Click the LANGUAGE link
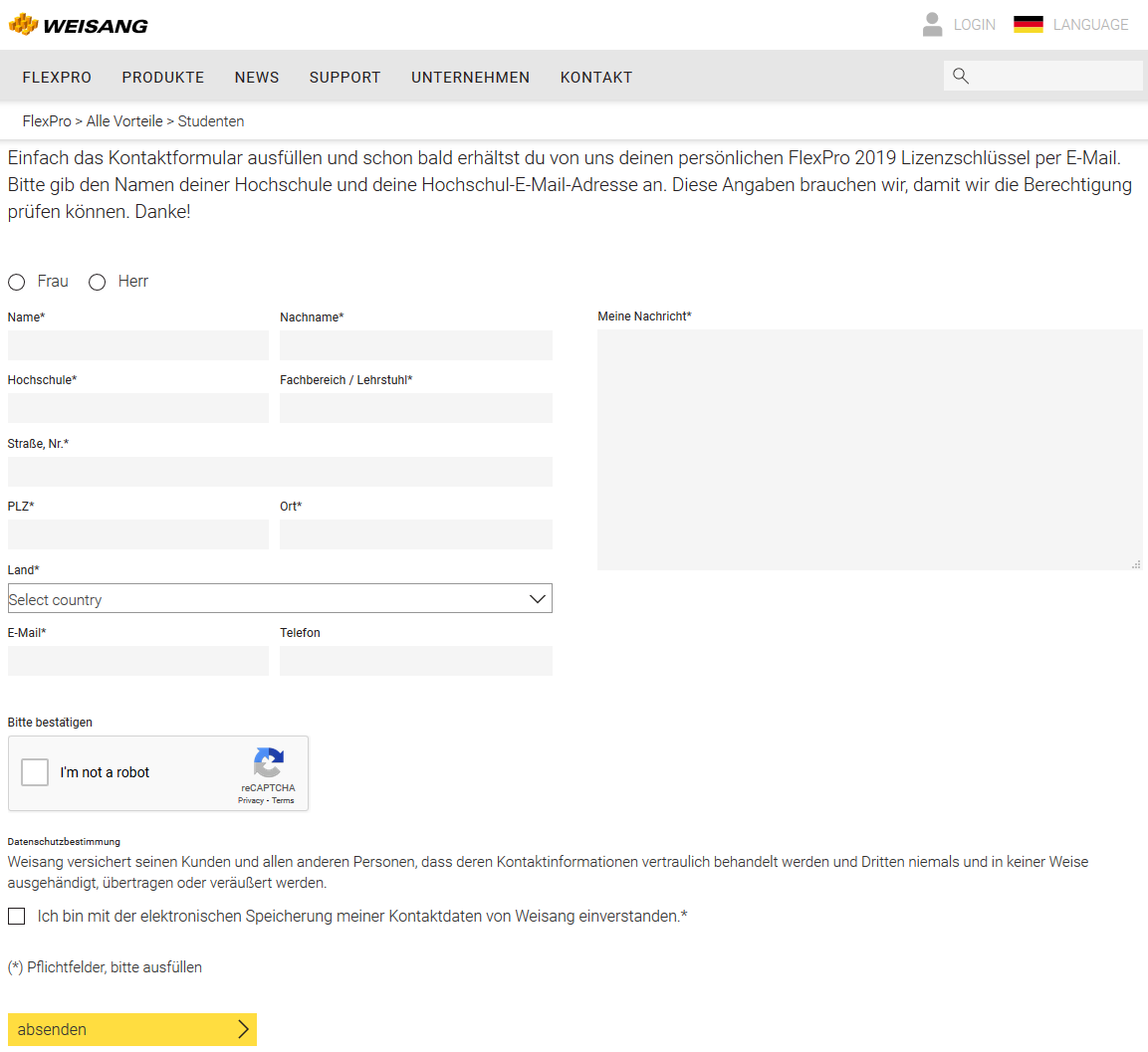The height and width of the screenshot is (1052, 1148). (1090, 25)
